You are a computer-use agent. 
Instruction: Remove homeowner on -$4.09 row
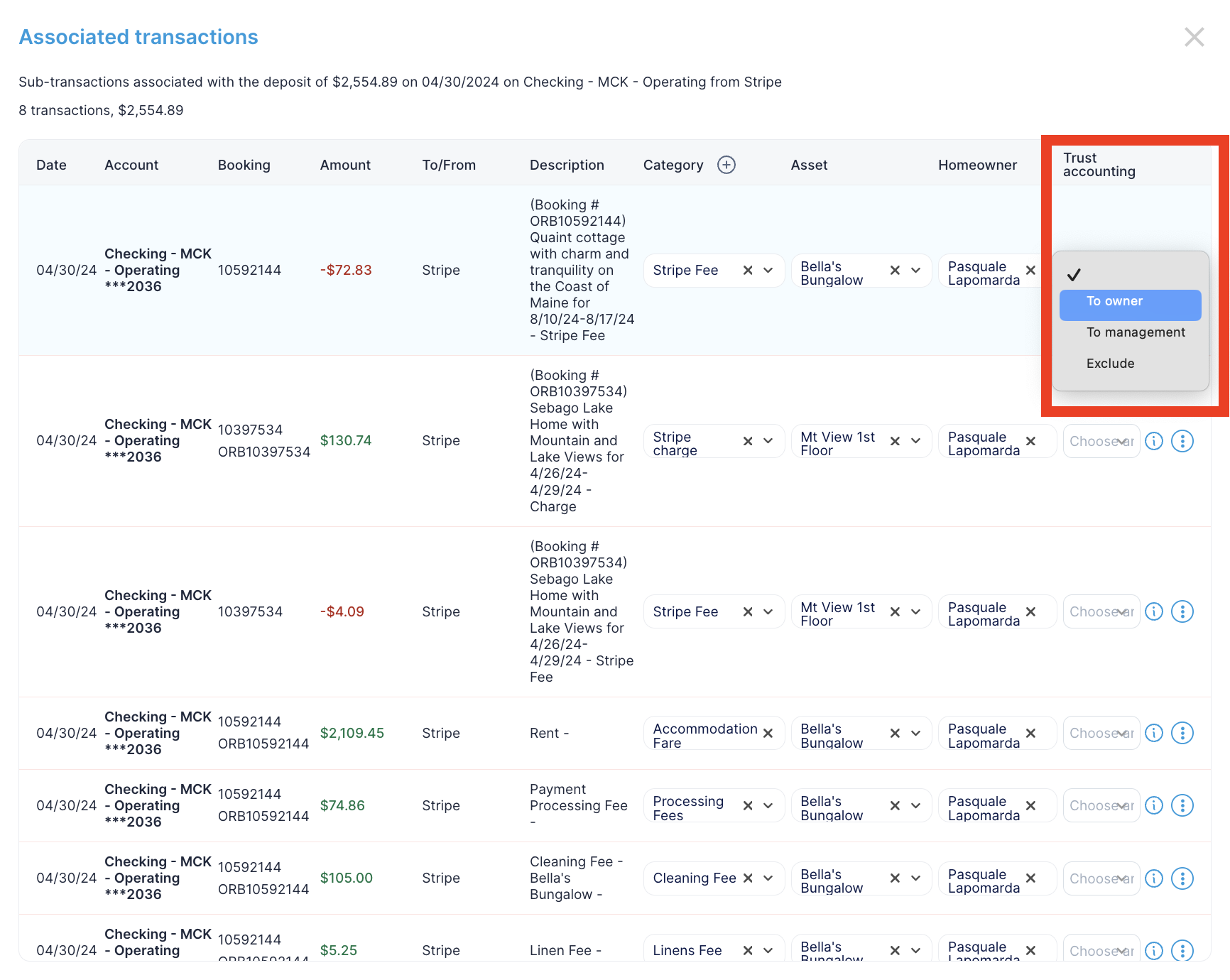(1030, 611)
